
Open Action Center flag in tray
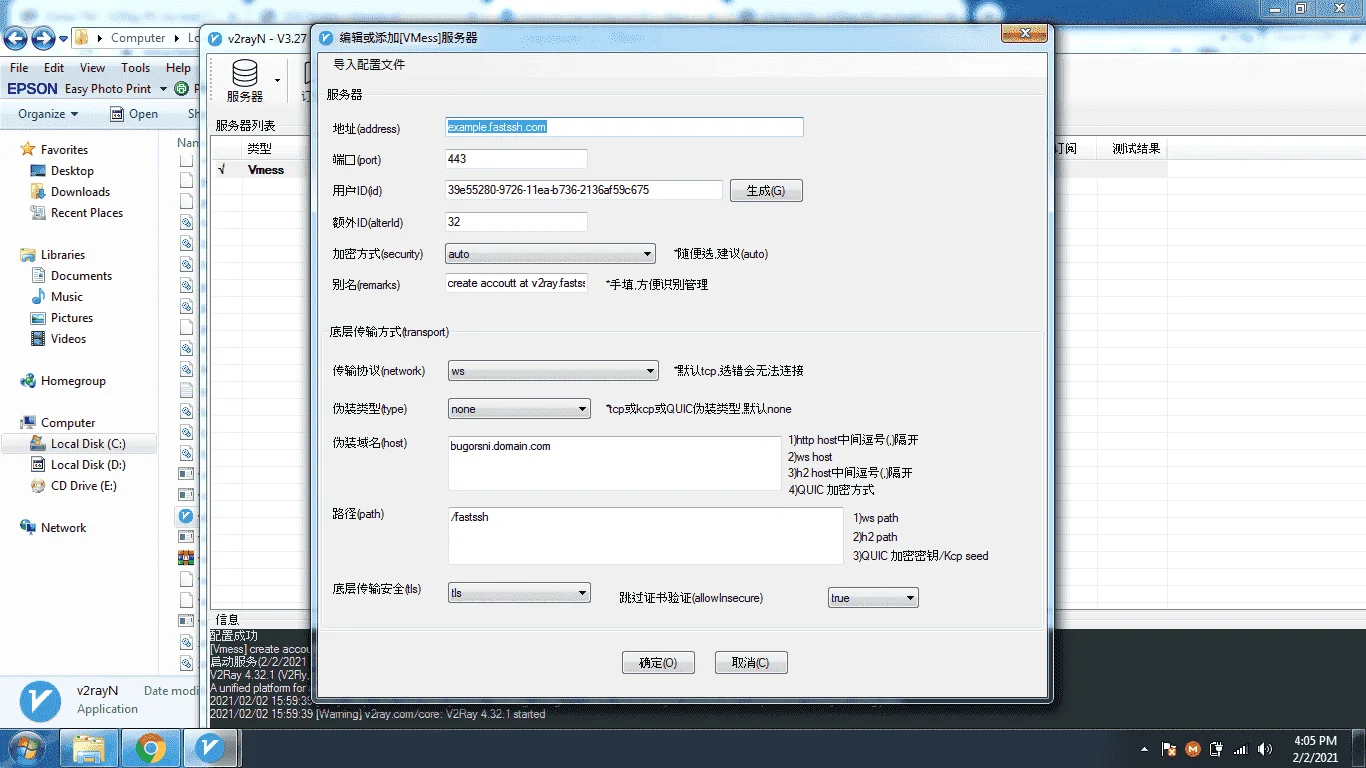pyautogui.click(x=1168, y=749)
